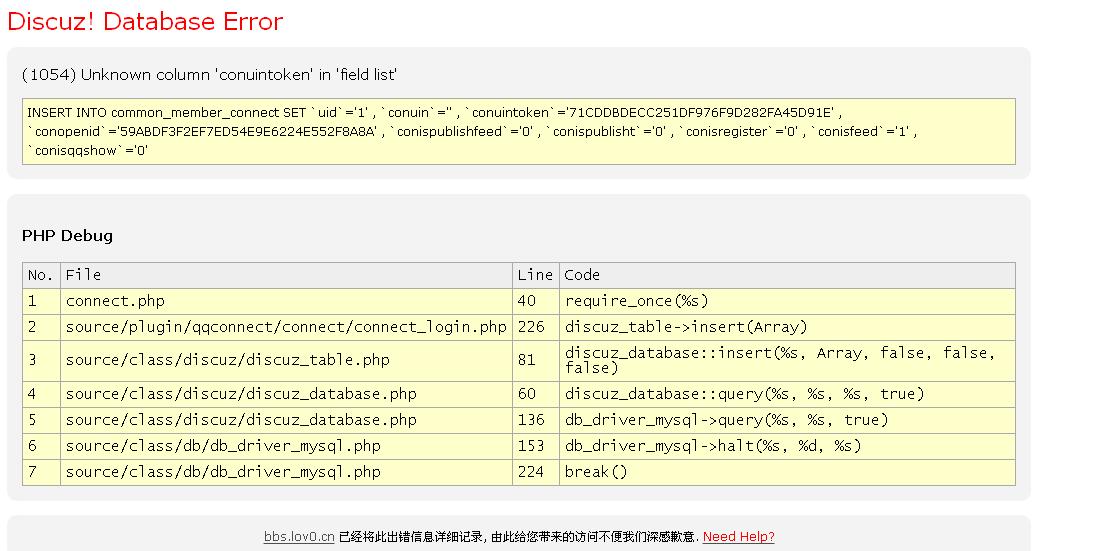The image size is (1093, 551).
Task: Click the "File" column header
Action: point(84,275)
